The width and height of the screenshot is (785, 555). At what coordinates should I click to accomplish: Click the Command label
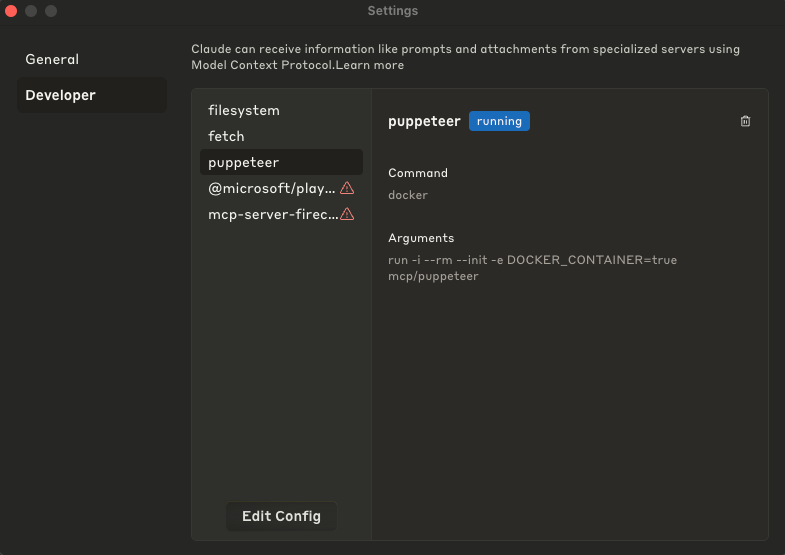click(418, 173)
